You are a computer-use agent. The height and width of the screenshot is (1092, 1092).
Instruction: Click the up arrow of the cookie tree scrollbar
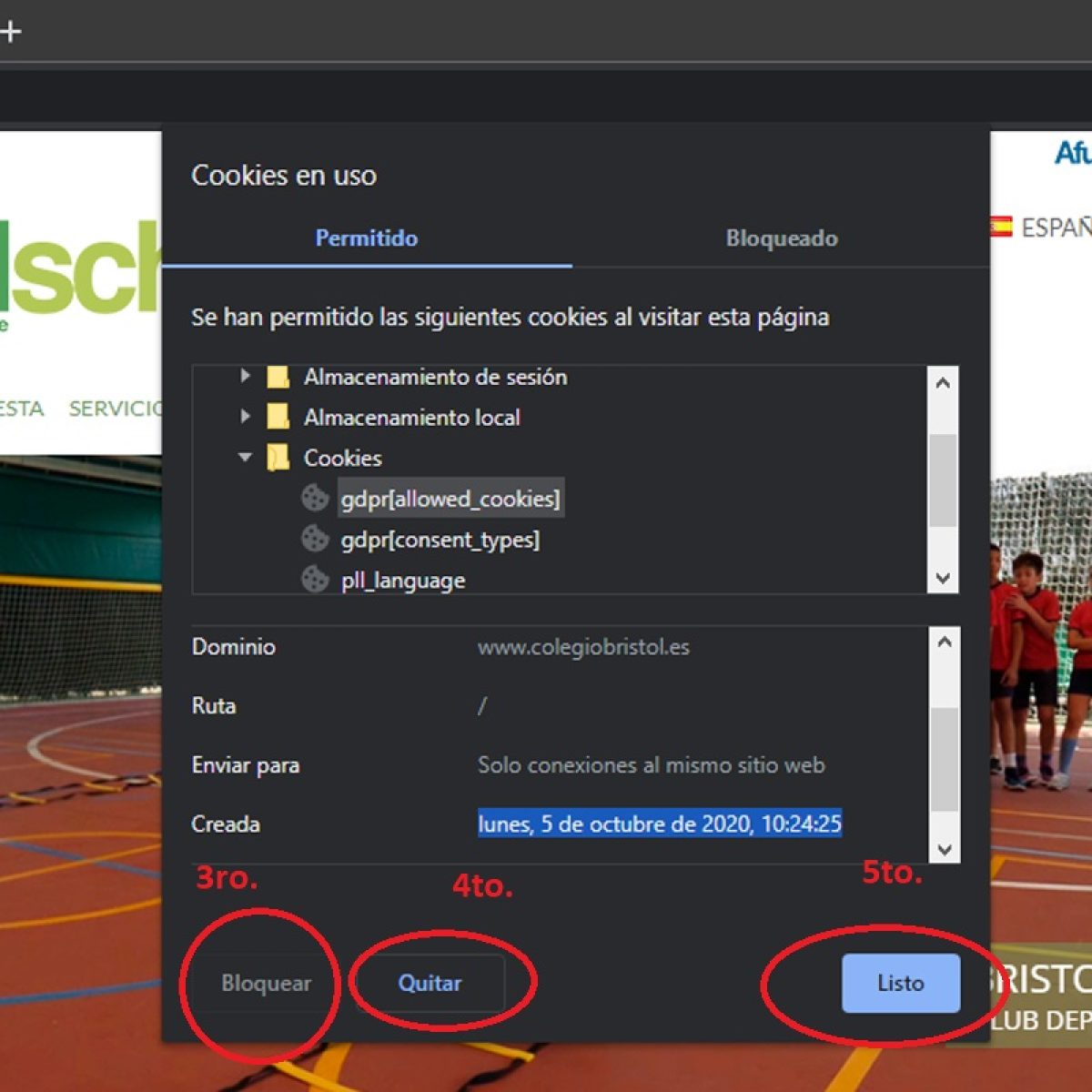coord(943,383)
